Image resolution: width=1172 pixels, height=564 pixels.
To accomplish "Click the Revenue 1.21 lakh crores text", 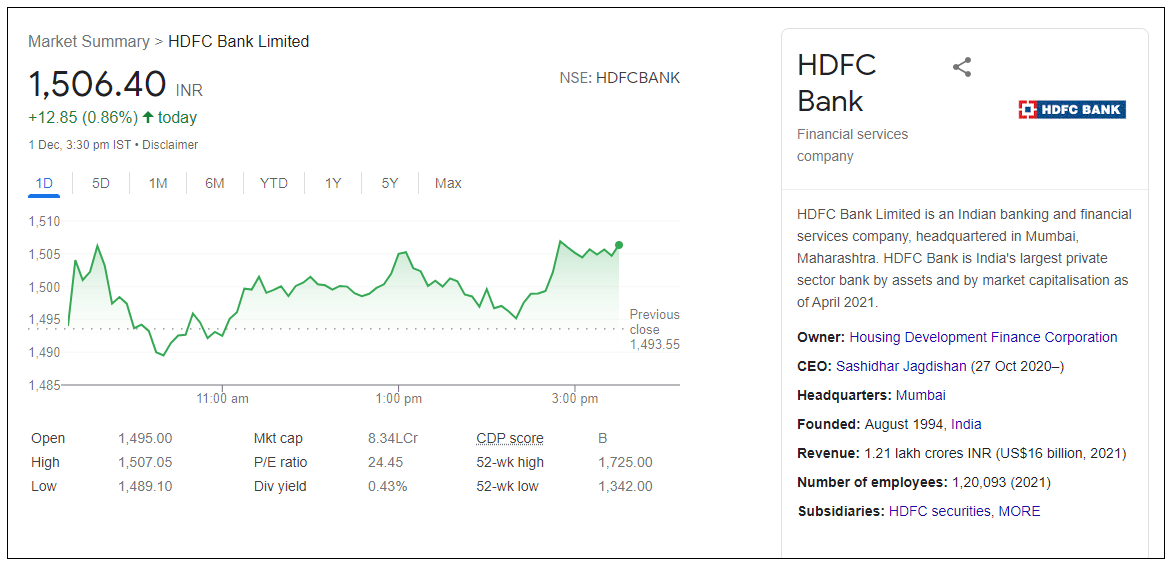I will [962, 453].
